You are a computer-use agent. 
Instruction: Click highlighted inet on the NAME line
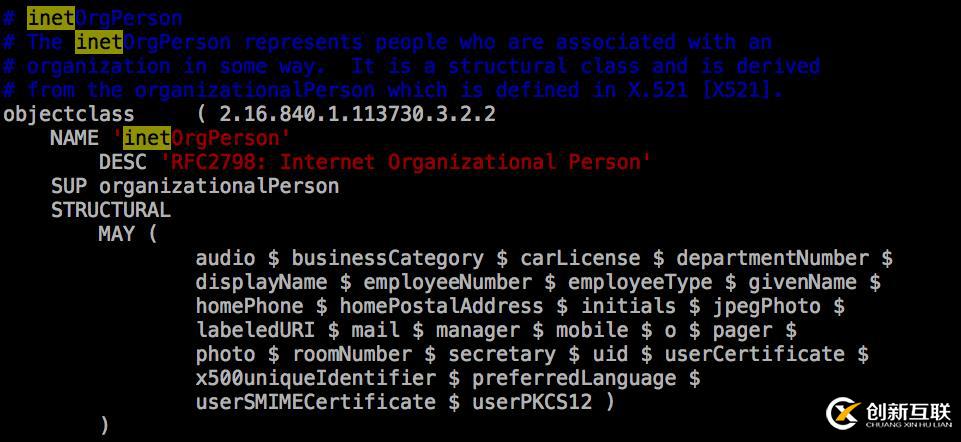pos(146,138)
